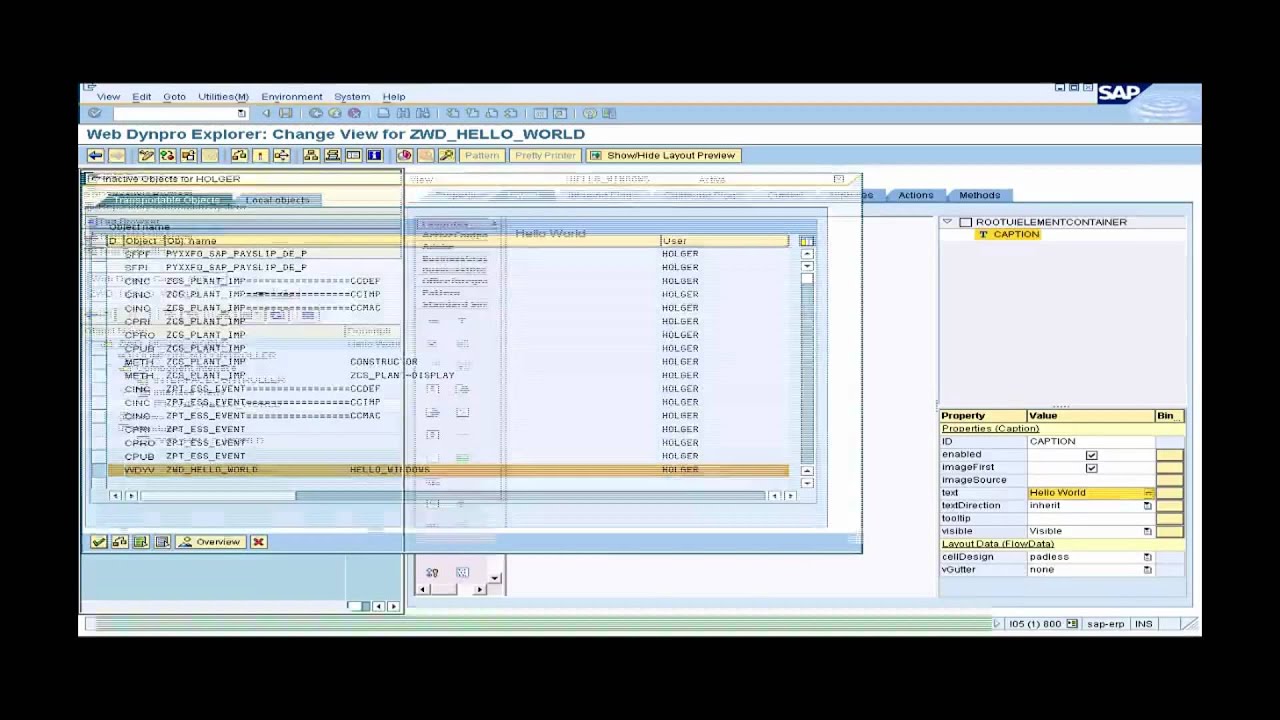The height and width of the screenshot is (720, 1280).
Task: Collapse the ROOTUIELEMENTCONTAINER node
Action: (947, 222)
